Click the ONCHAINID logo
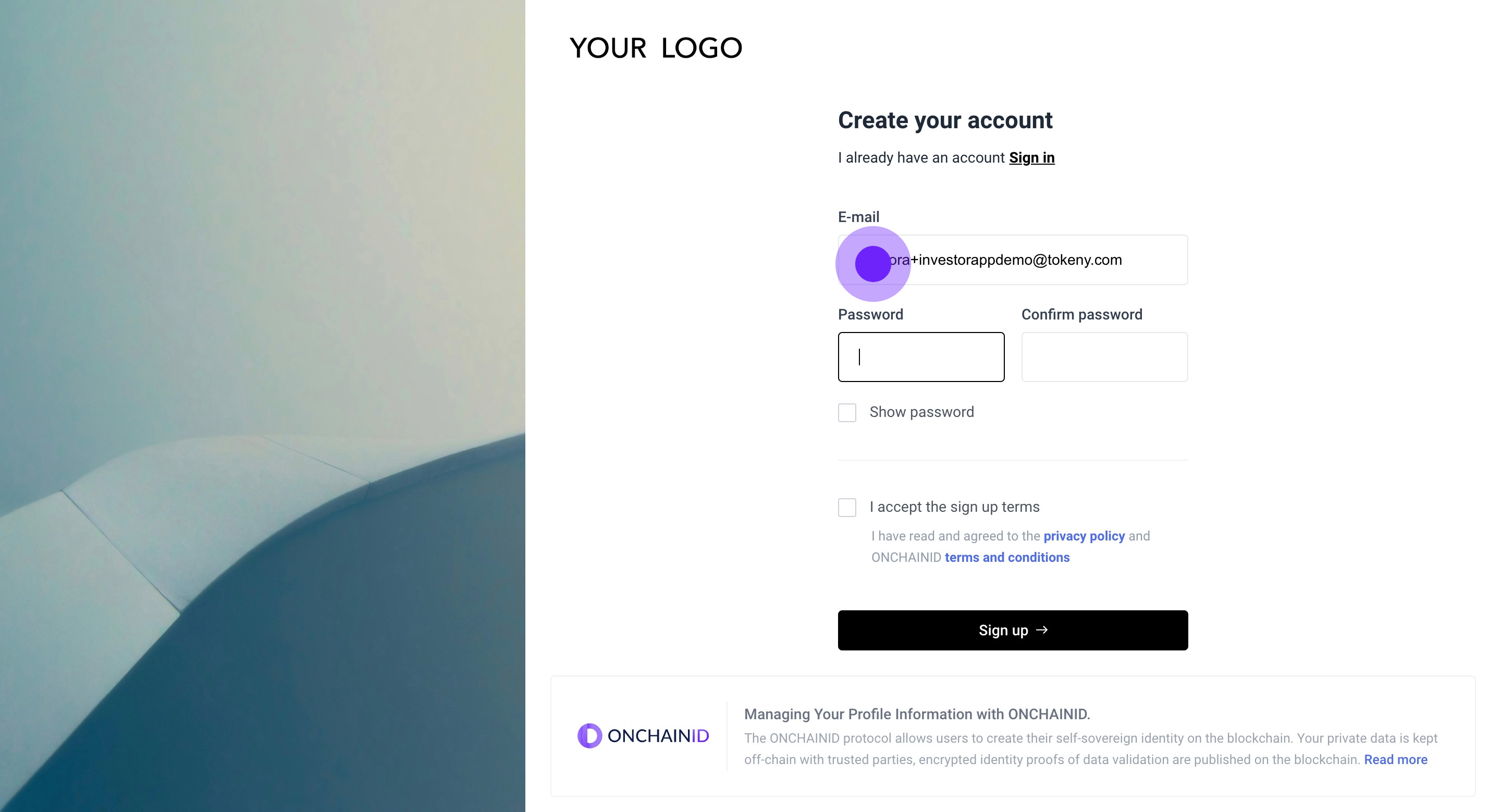The width and height of the screenshot is (1501, 812). tap(643, 736)
